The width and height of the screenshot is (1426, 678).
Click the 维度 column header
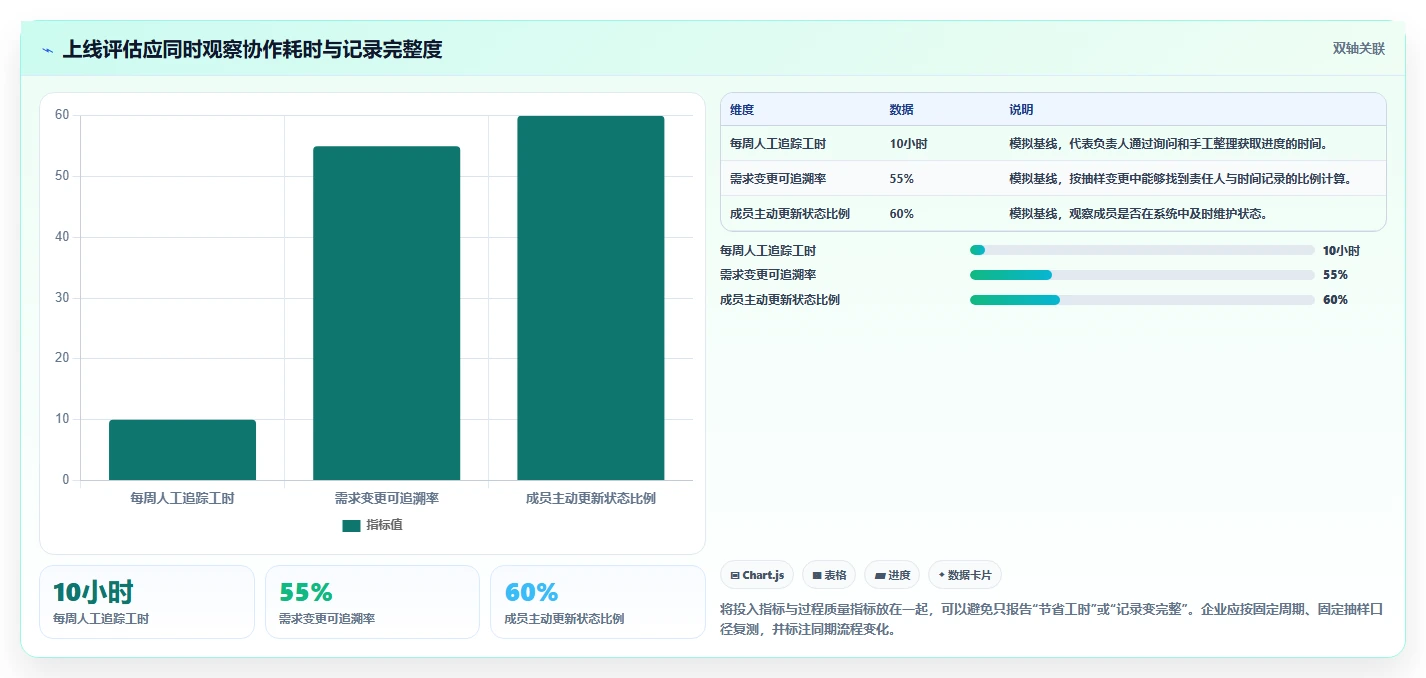[x=742, y=110]
